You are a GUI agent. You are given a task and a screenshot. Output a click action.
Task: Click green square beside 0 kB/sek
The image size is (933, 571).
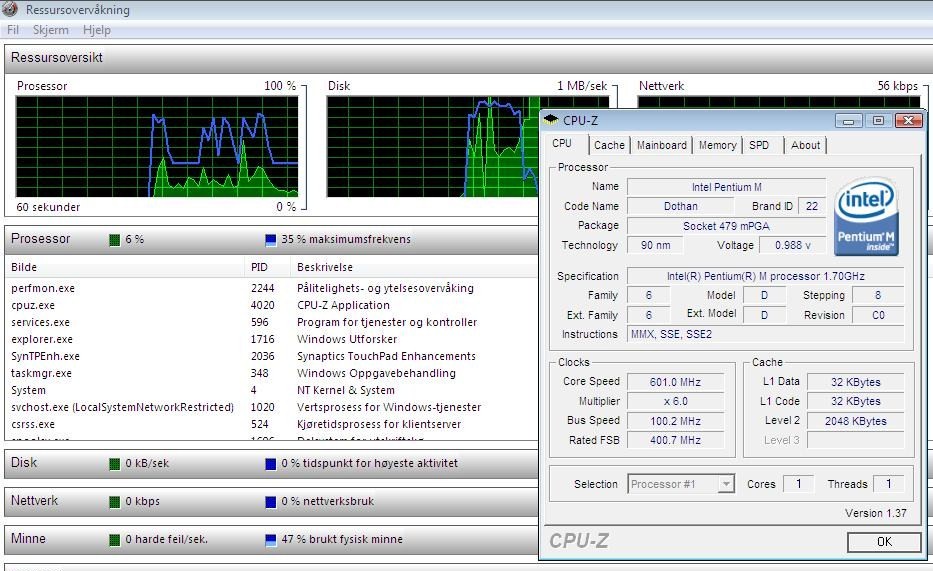[x=115, y=464]
